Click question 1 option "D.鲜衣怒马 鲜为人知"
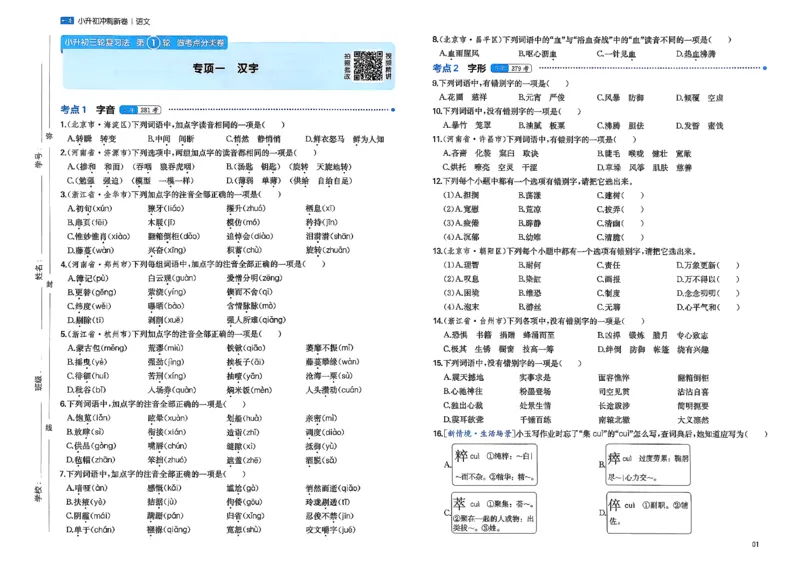This screenshot has width=800, height=566. [344, 139]
